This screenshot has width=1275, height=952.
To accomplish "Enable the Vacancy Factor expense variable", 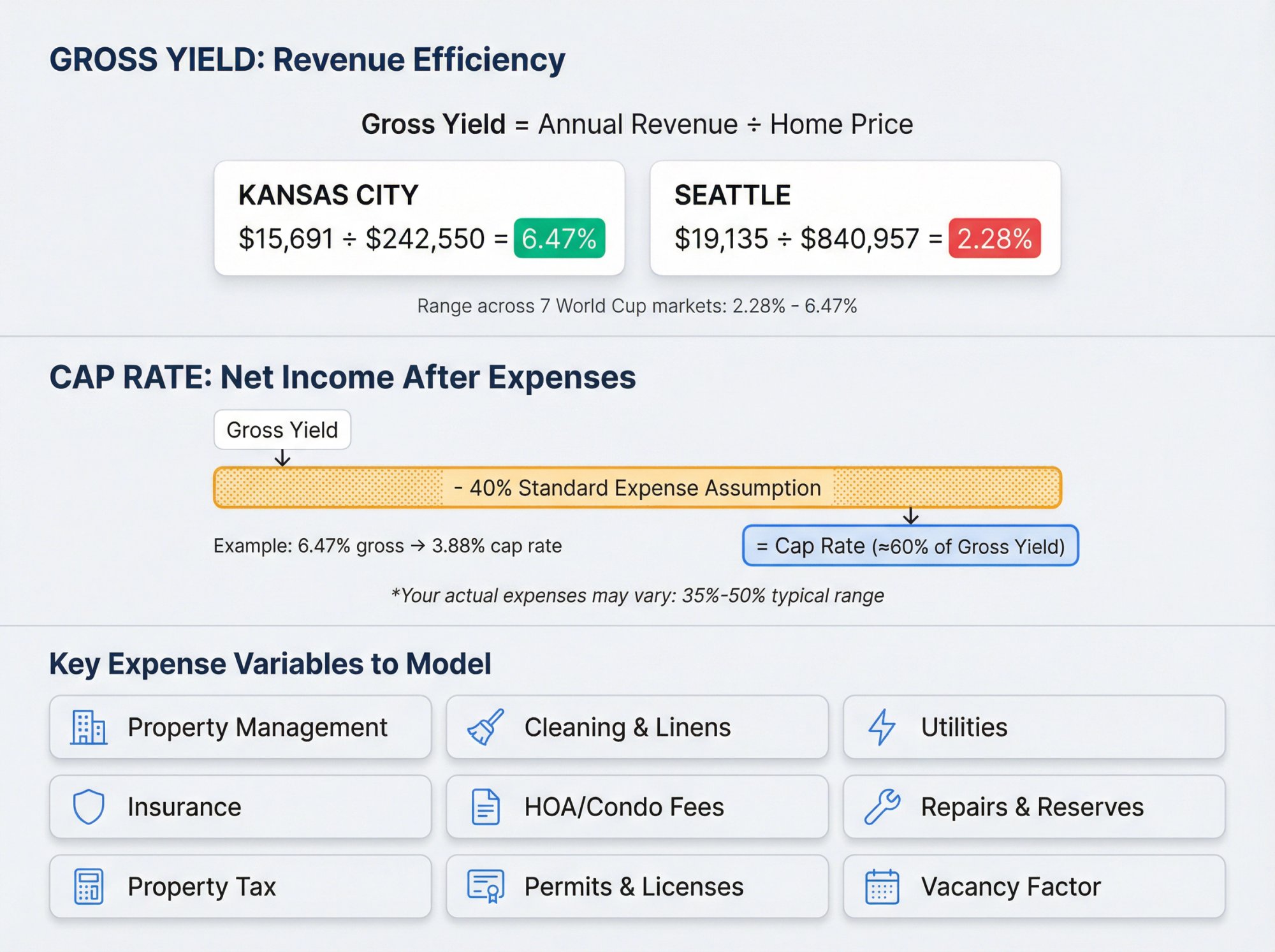I will 1033,886.
